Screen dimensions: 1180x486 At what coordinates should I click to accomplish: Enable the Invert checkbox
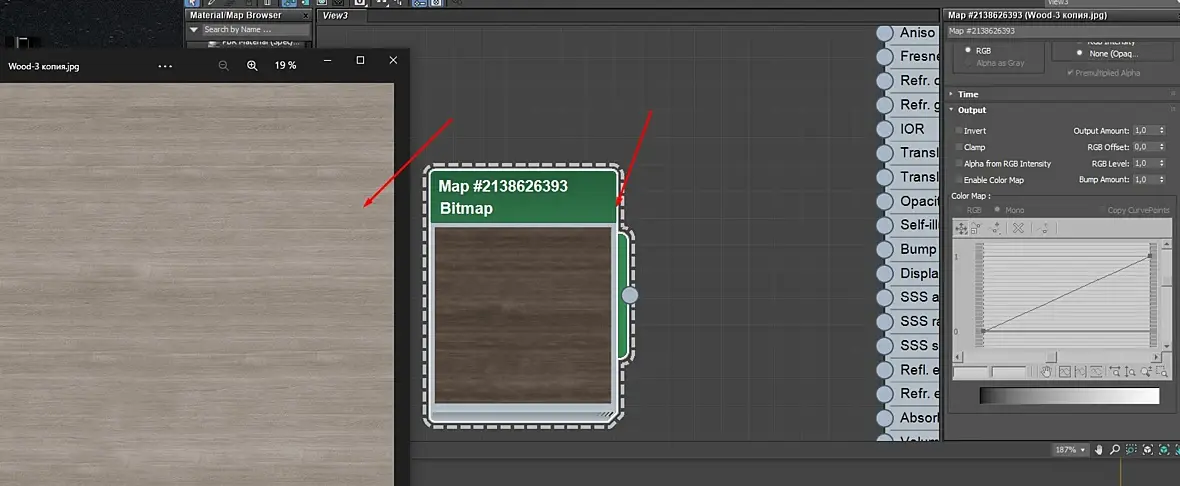959,131
